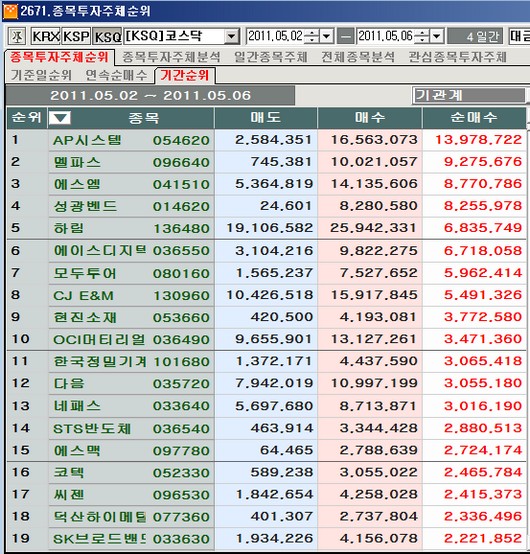Select stock 덕산하이메탈 in row 18

pyautogui.click(x=99, y=517)
